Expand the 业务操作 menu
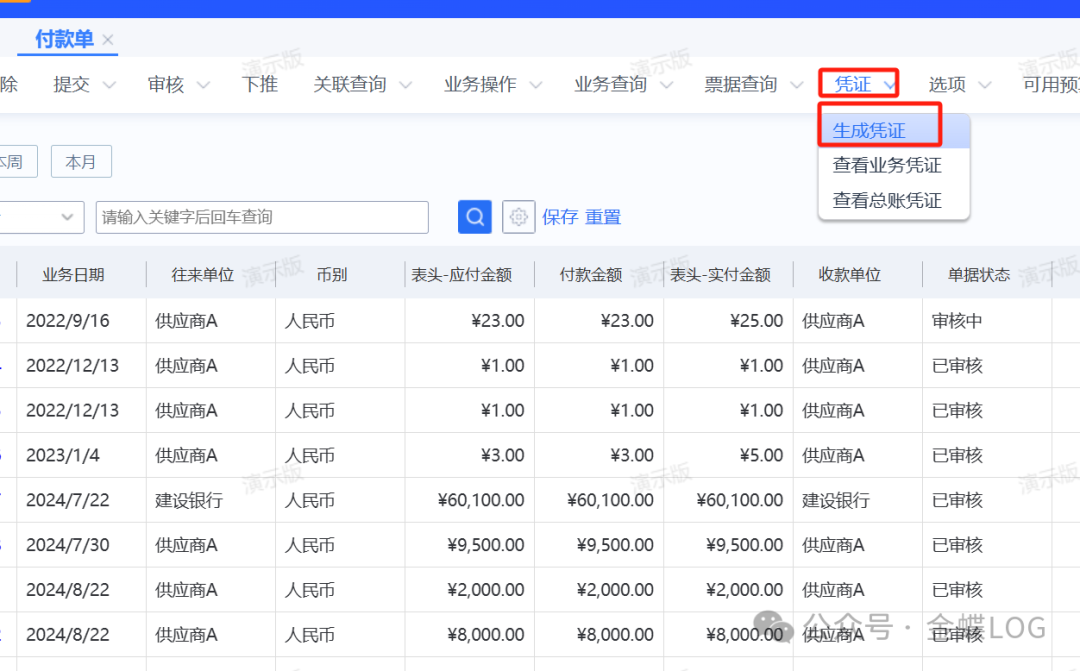 click(x=493, y=85)
